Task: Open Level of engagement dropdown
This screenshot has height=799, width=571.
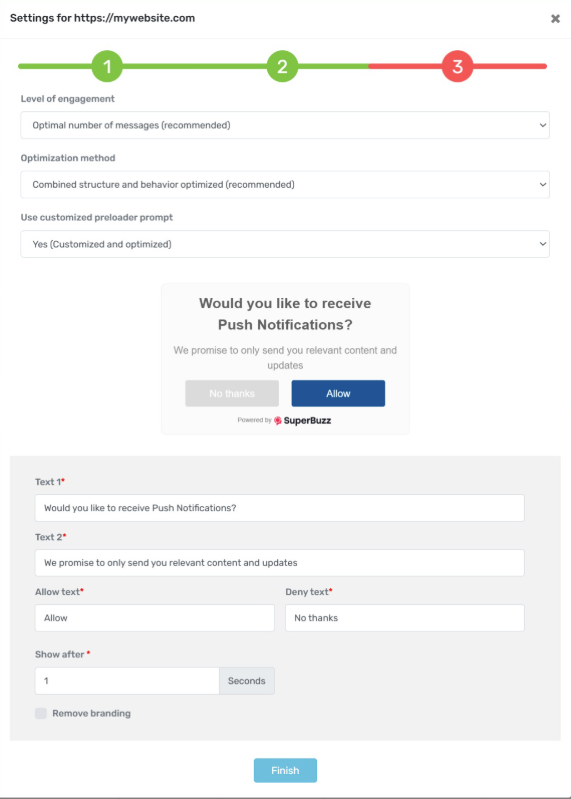Action: pyautogui.click(x=285, y=125)
